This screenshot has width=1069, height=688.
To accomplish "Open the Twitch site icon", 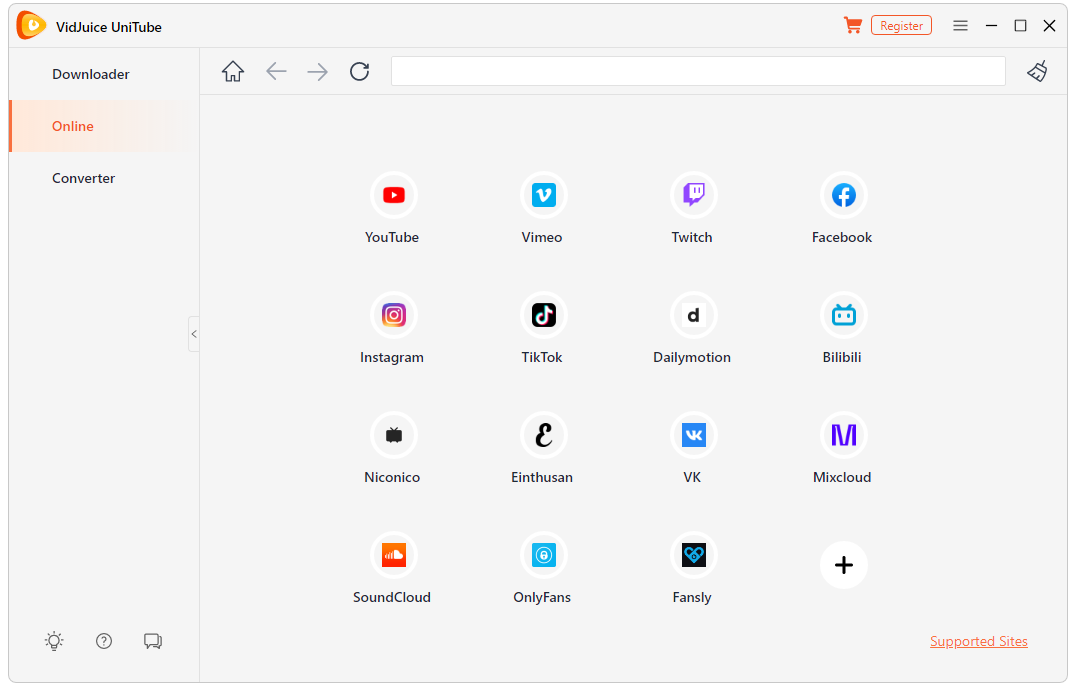I will coord(693,195).
